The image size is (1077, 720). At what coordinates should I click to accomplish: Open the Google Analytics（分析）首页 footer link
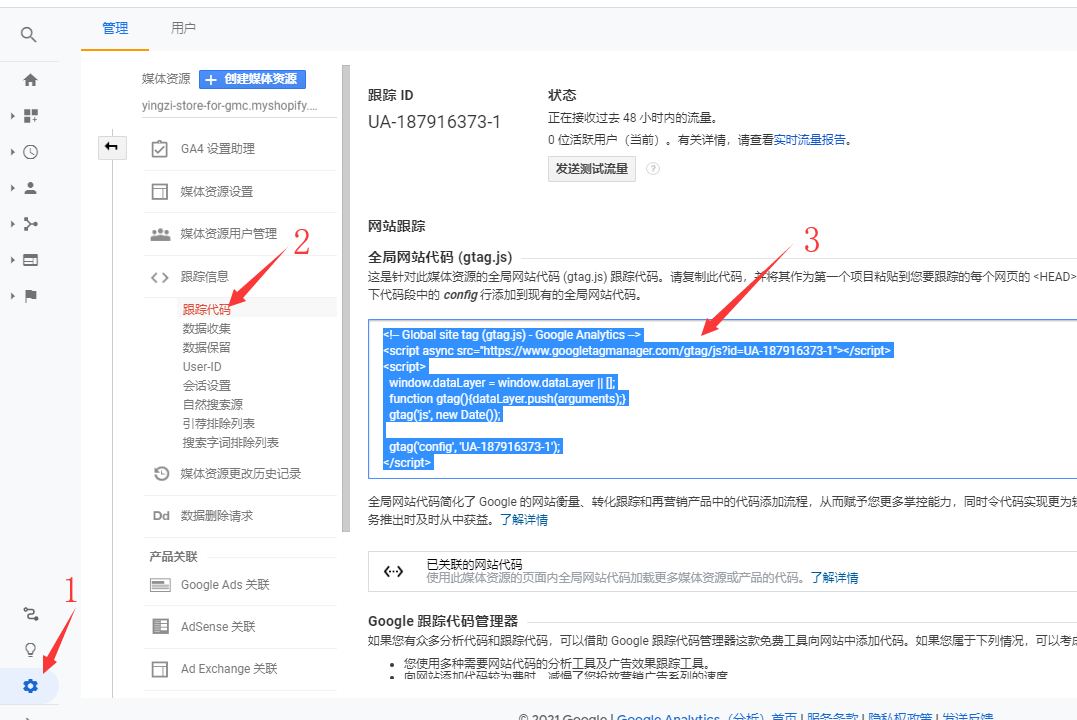point(706,716)
